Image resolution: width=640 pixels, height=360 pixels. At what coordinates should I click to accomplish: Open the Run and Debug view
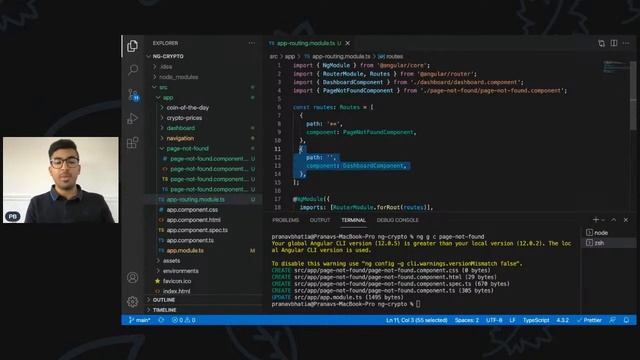[x=132, y=119]
